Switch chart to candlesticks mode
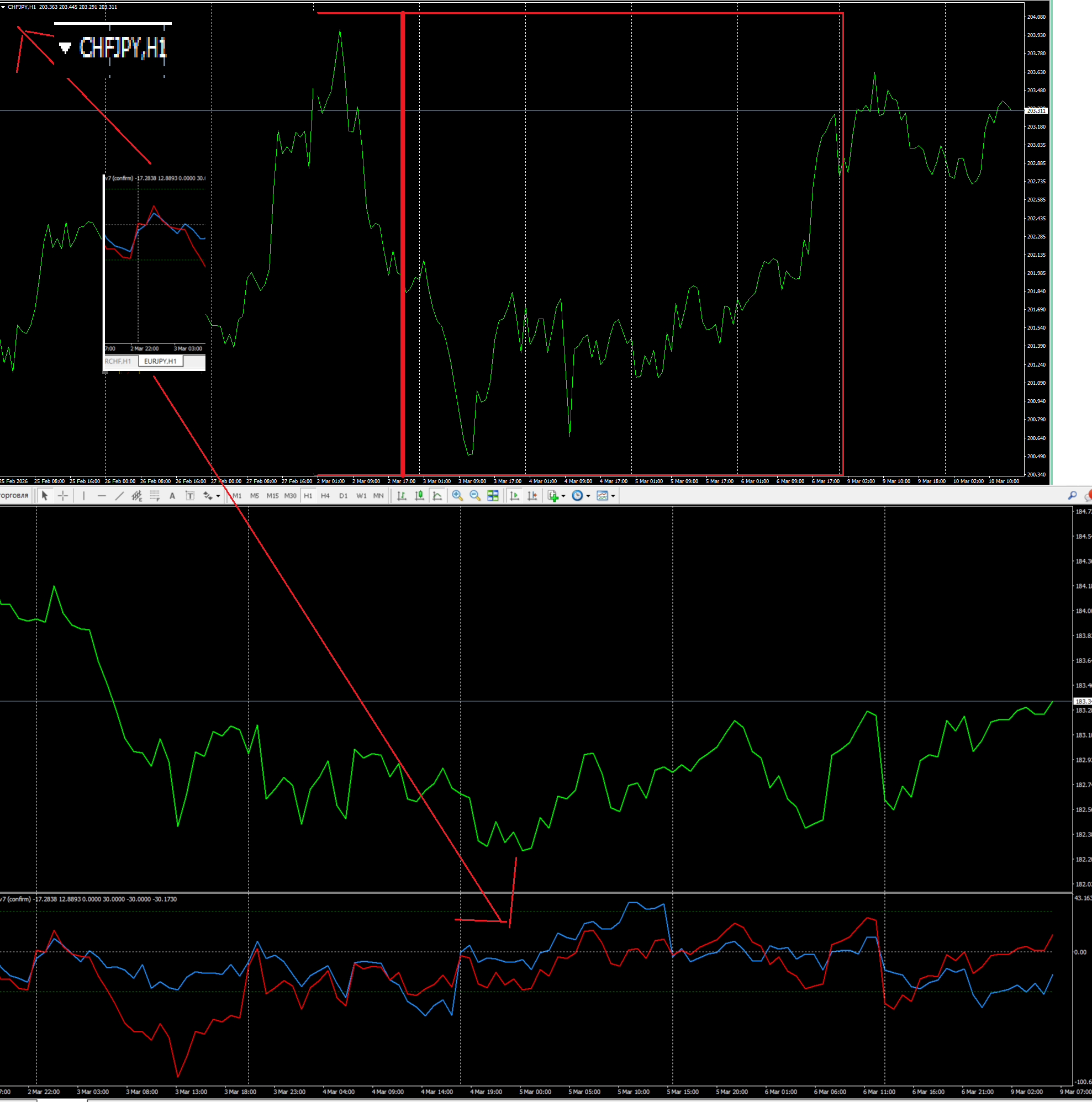The width and height of the screenshot is (1092, 1102). [x=419, y=496]
